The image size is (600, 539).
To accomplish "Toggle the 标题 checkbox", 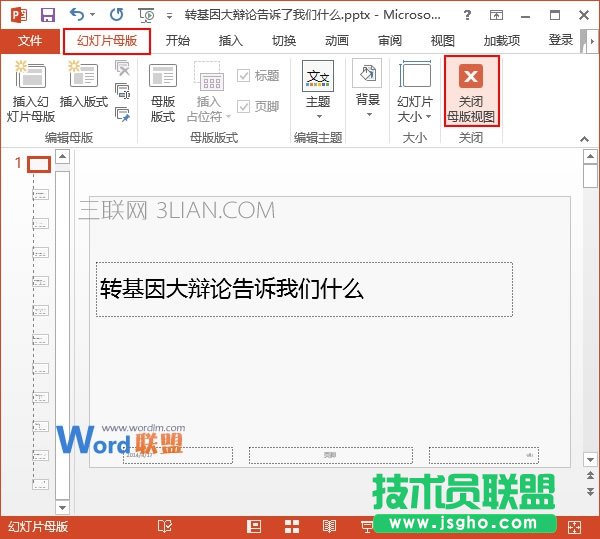I will pyautogui.click(x=258, y=75).
